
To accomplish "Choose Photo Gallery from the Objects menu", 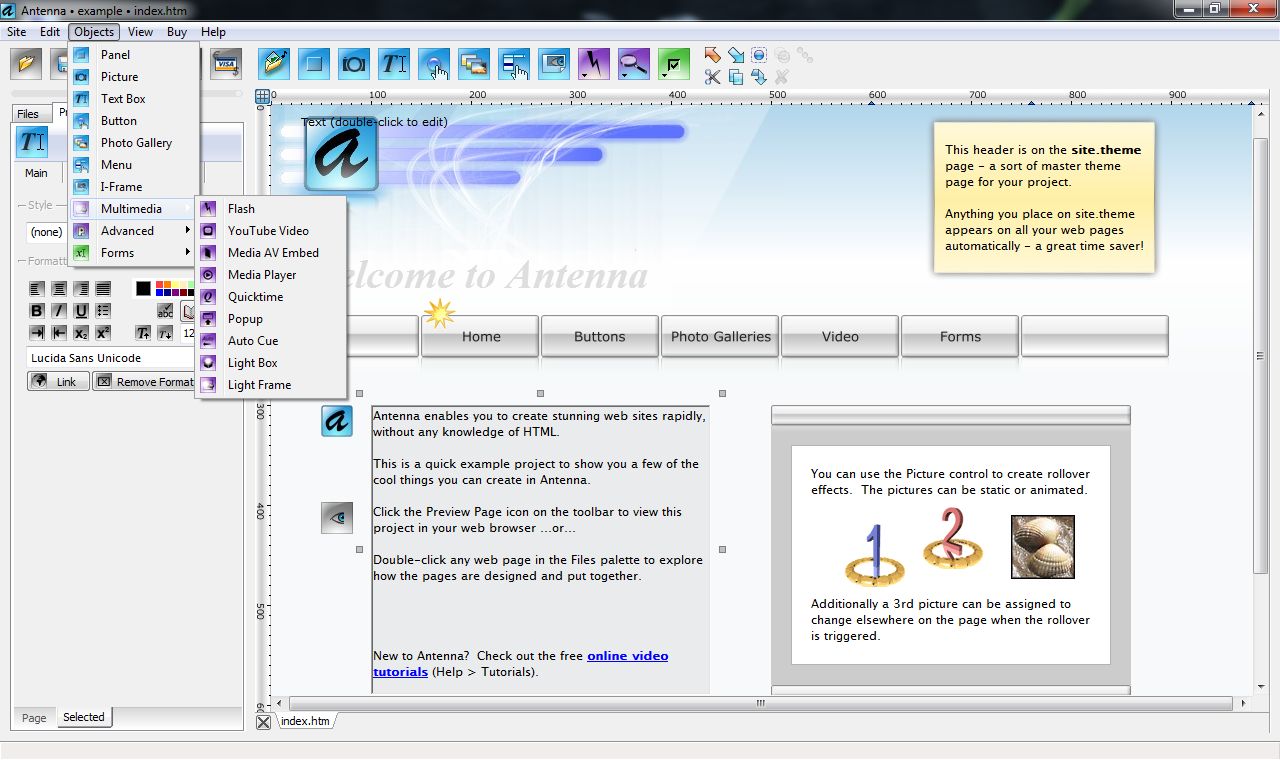I will click(133, 143).
